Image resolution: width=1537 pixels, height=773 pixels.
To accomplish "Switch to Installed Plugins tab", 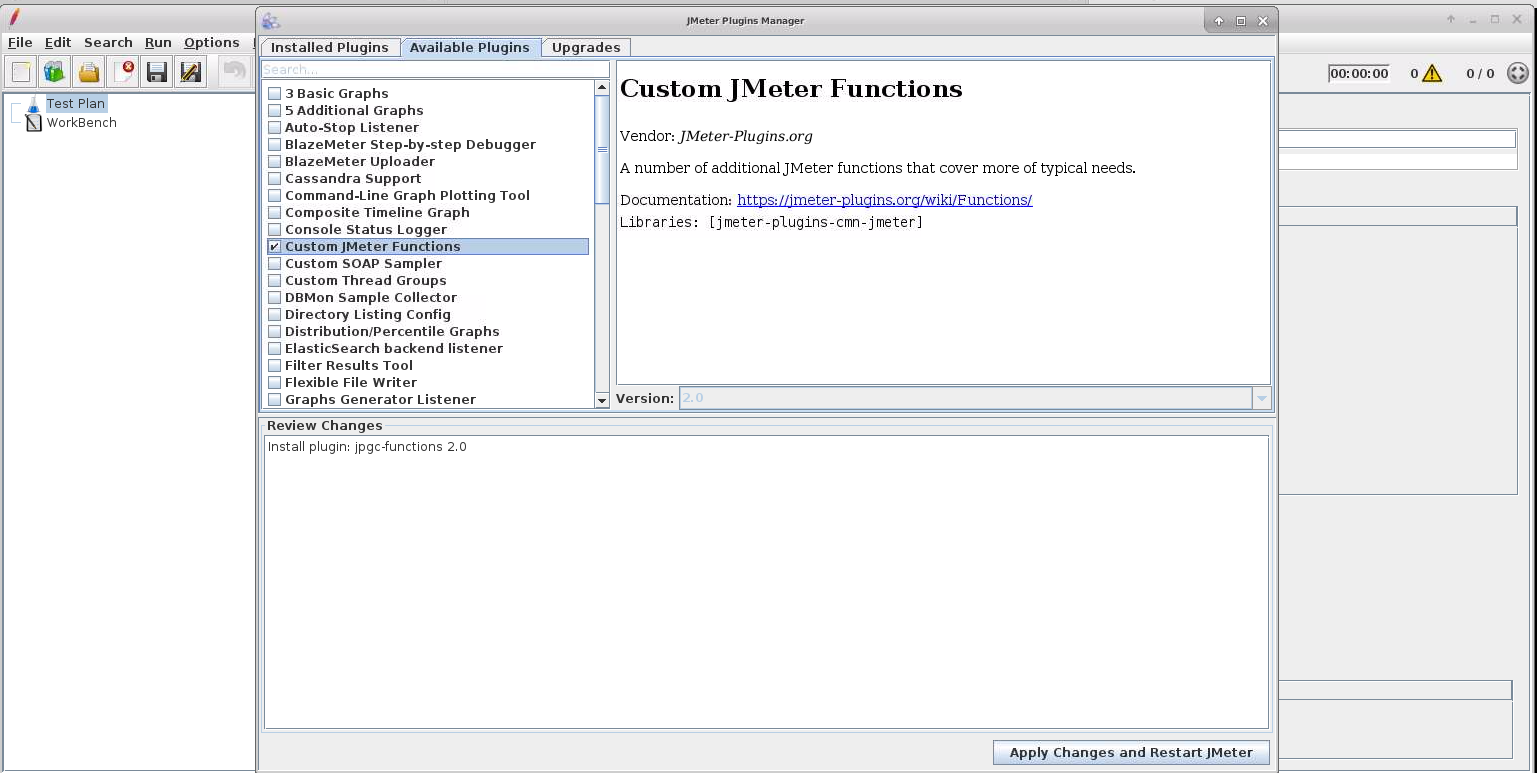I will (x=330, y=48).
